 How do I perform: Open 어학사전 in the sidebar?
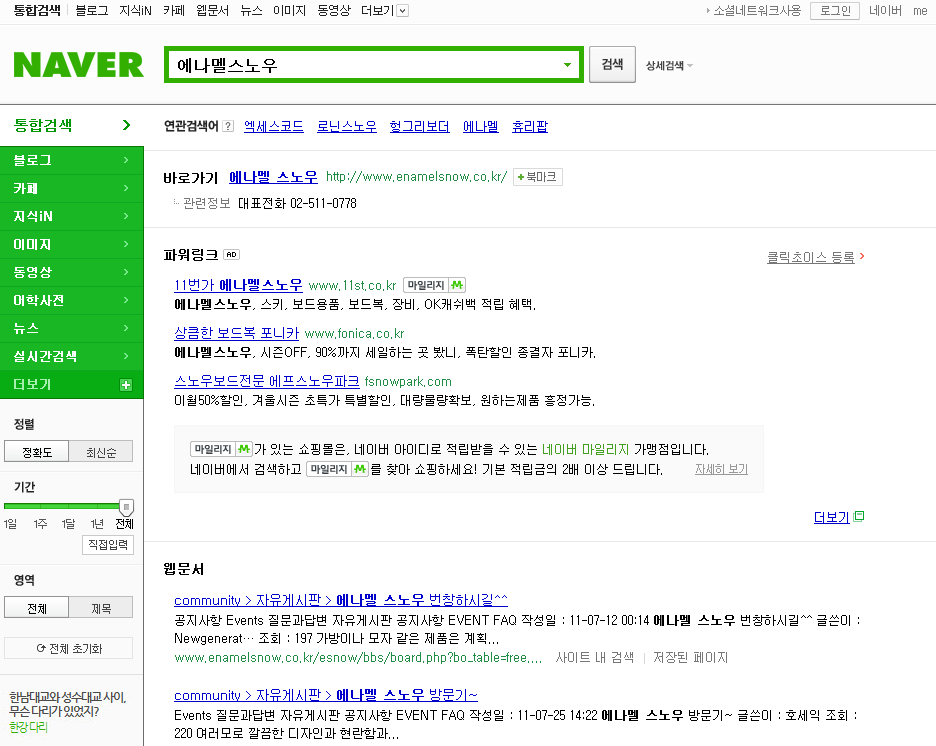tap(72, 300)
